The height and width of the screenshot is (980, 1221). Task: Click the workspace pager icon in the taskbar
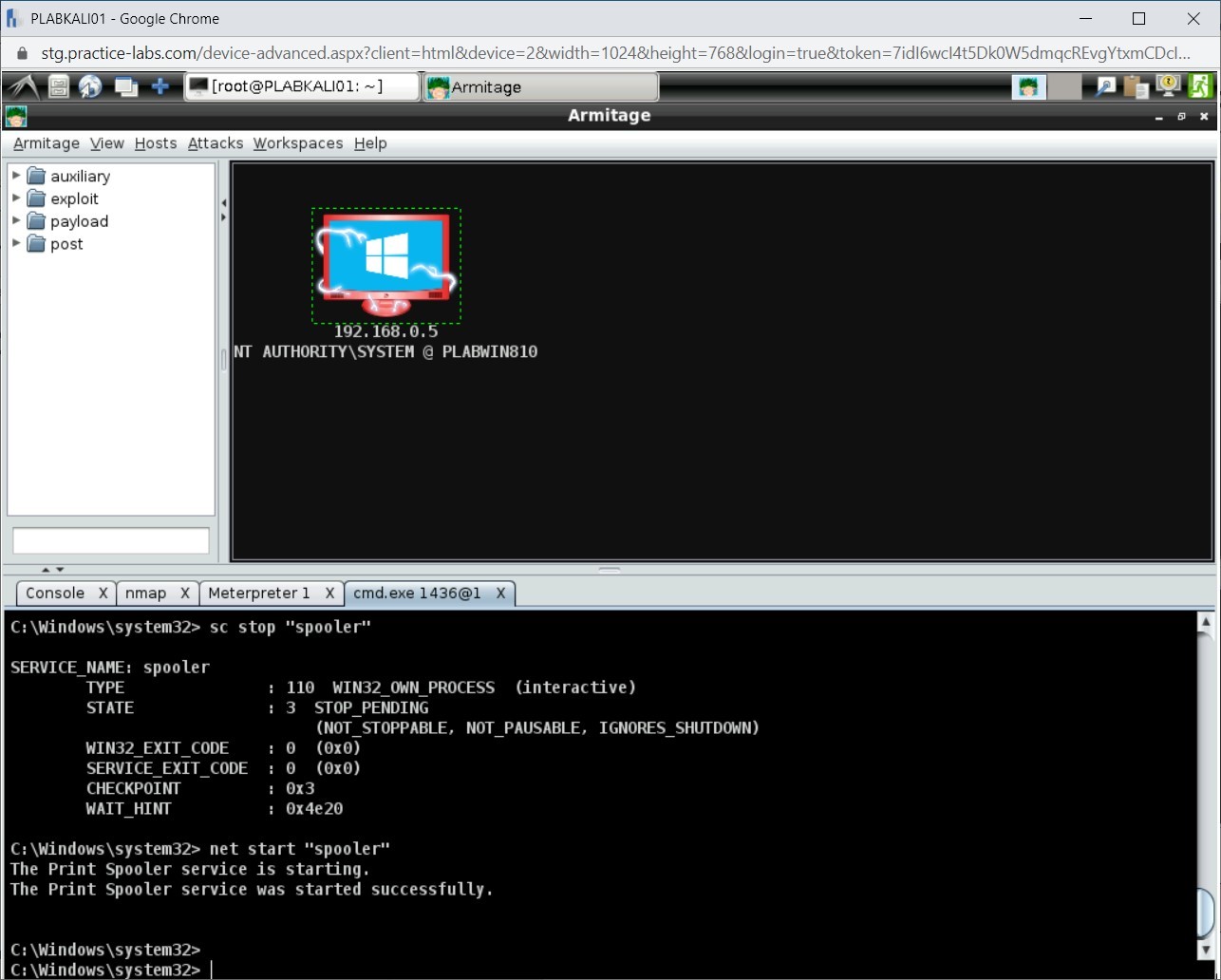click(124, 85)
